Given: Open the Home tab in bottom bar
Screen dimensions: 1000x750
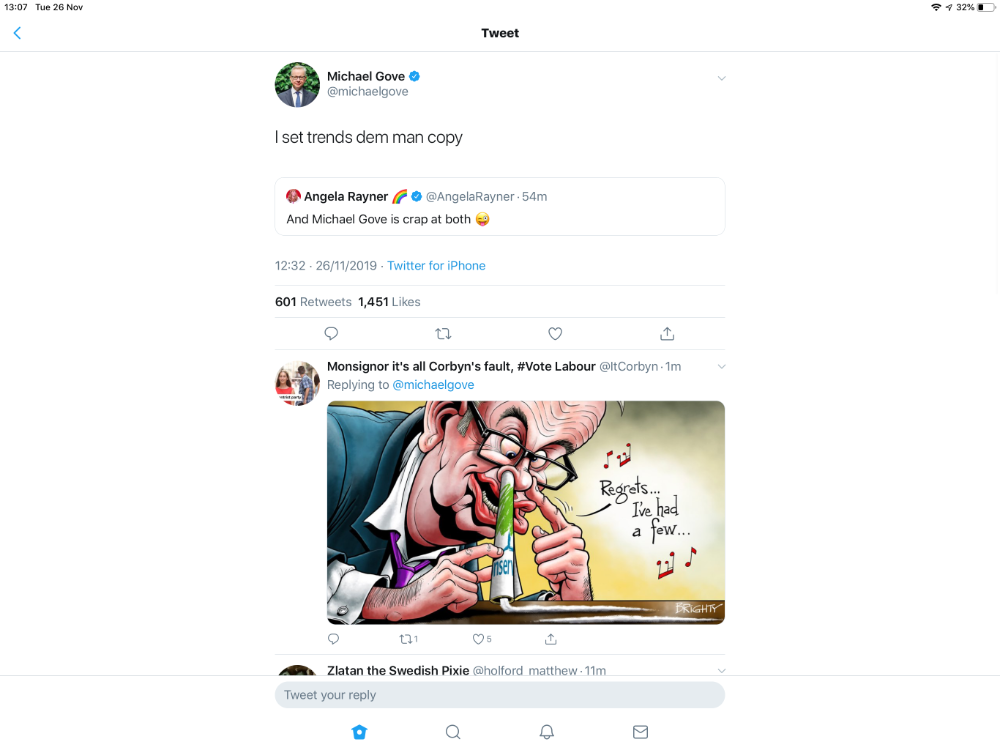Looking at the screenshot, I should (360, 732).
